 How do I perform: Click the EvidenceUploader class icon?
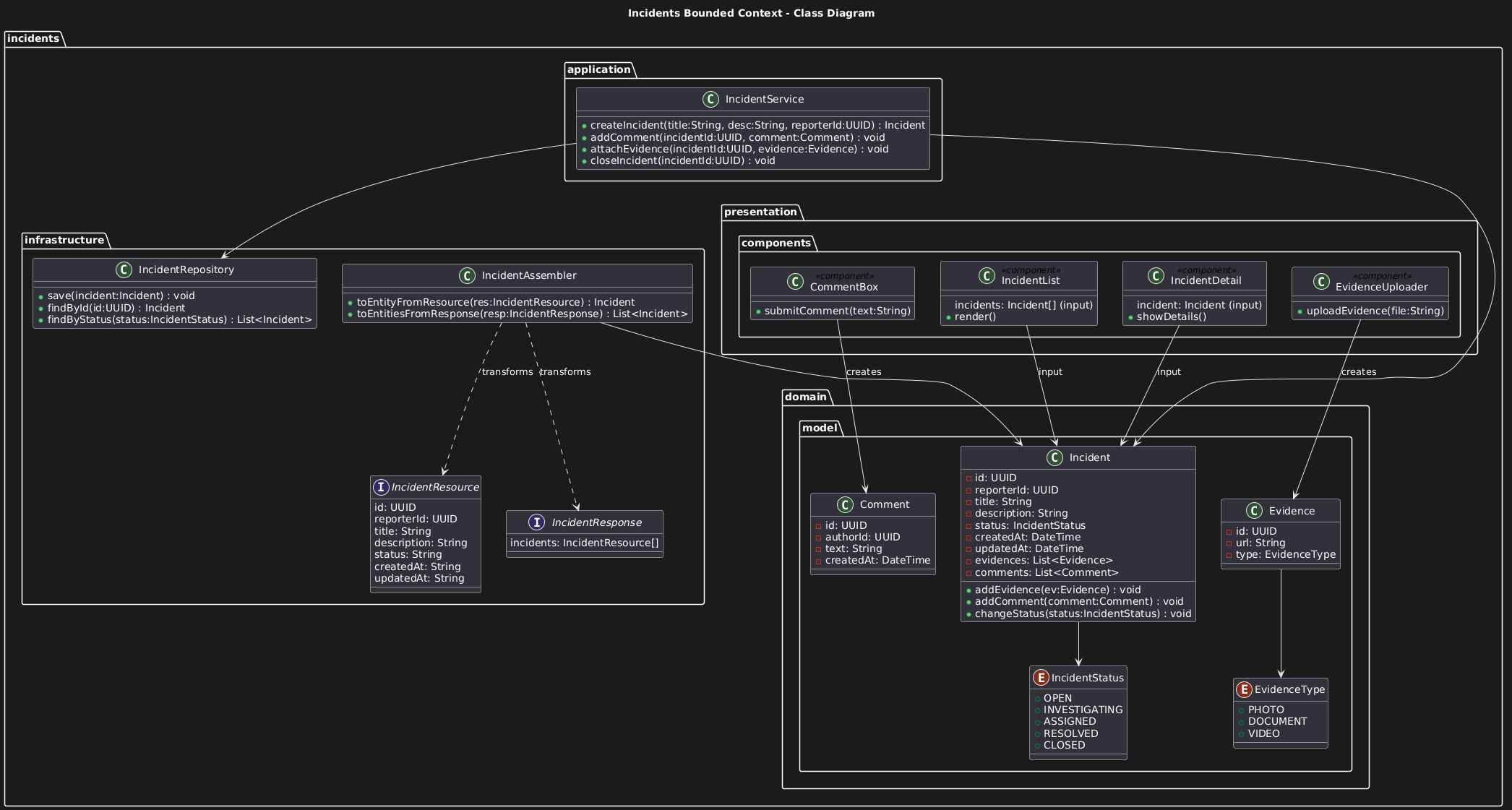[1321, 282]
